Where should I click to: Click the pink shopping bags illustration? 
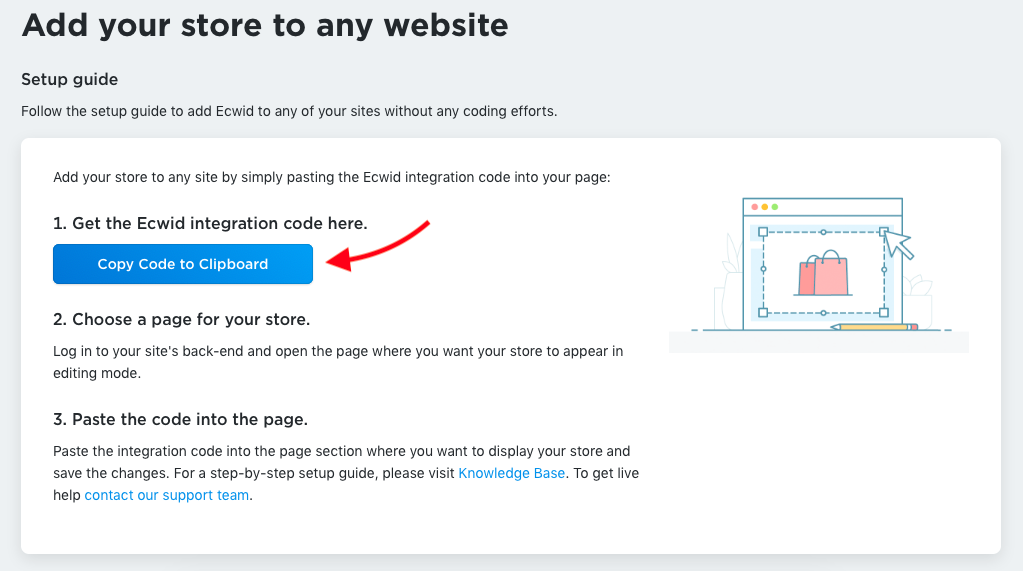822,275
